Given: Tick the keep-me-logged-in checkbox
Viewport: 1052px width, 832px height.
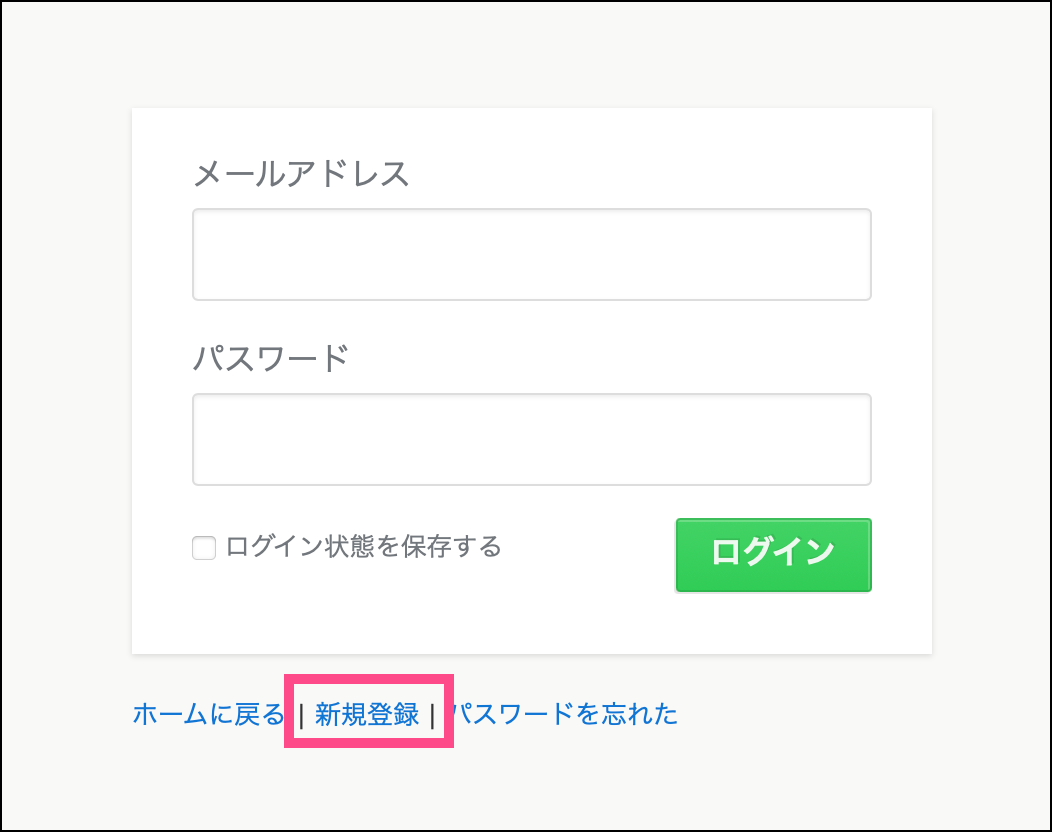Looking at the screenshot, I should coord(204,548).
